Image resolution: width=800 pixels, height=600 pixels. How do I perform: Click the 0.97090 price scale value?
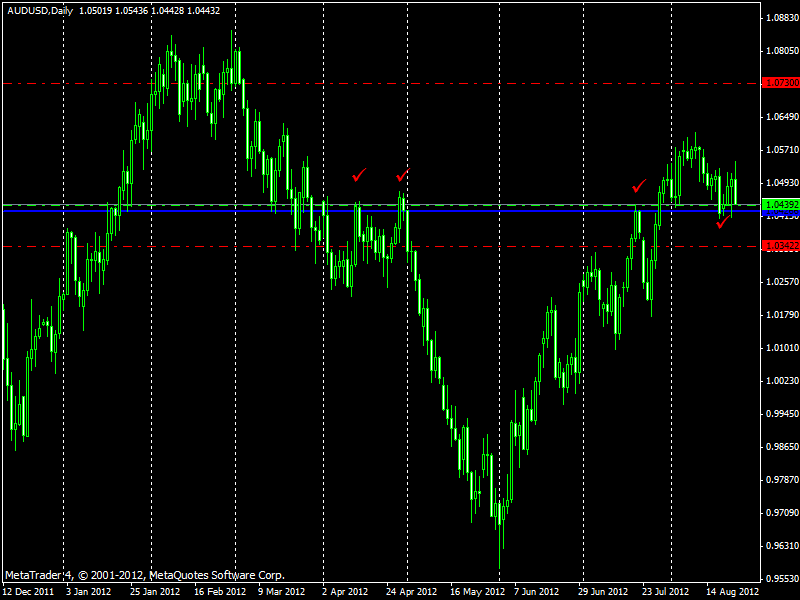(x=779, y=513)
